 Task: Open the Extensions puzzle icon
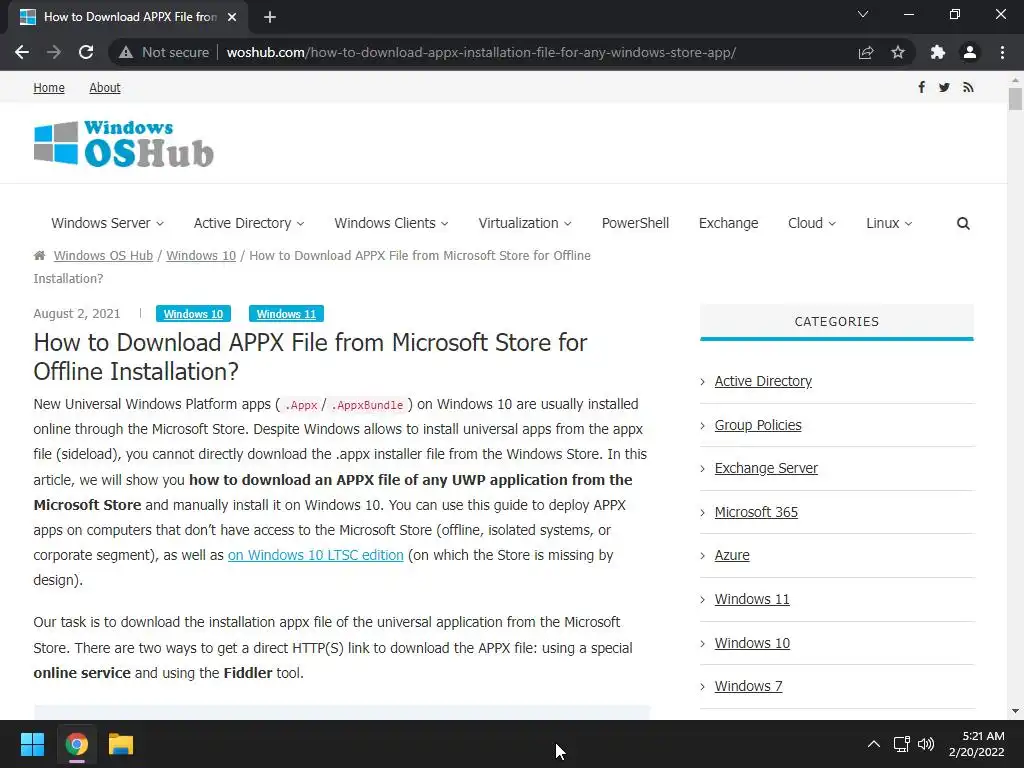tap(938, 52)
